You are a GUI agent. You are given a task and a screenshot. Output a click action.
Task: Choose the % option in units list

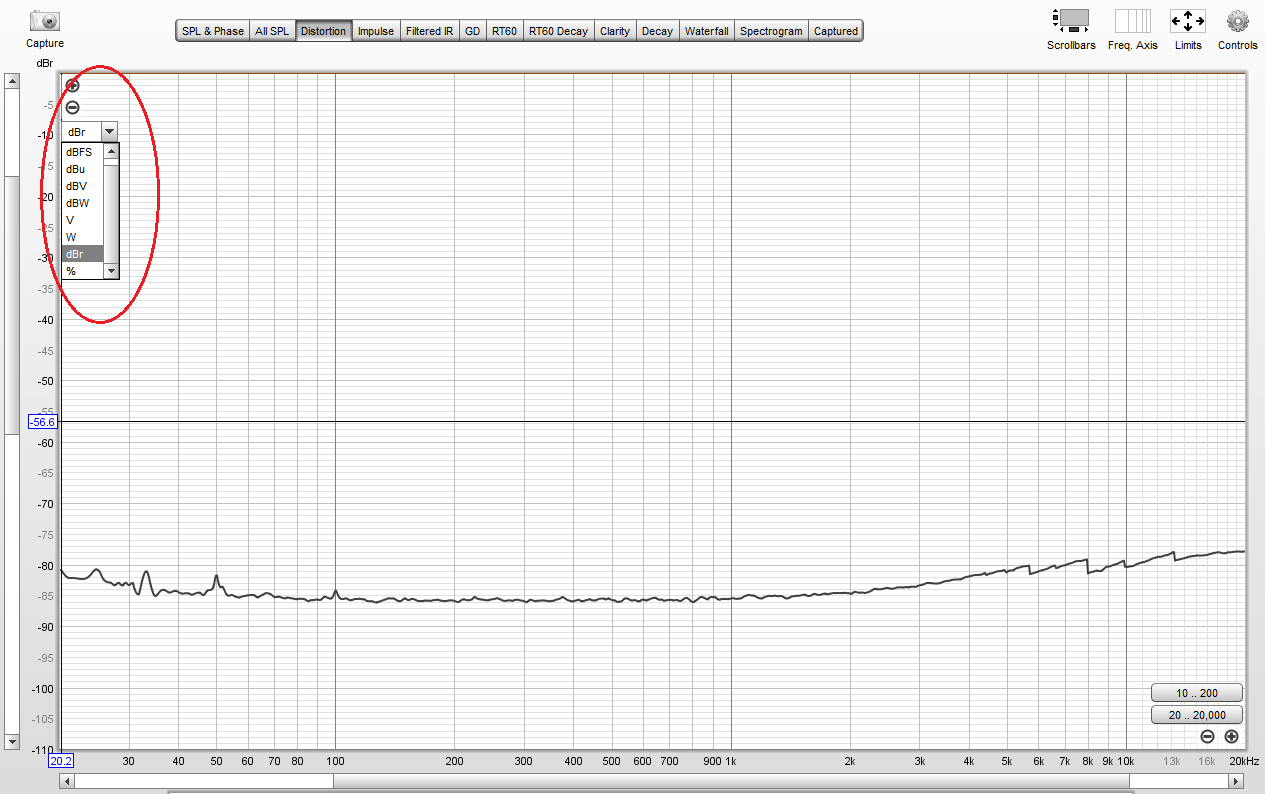click(x=71, y=271)
